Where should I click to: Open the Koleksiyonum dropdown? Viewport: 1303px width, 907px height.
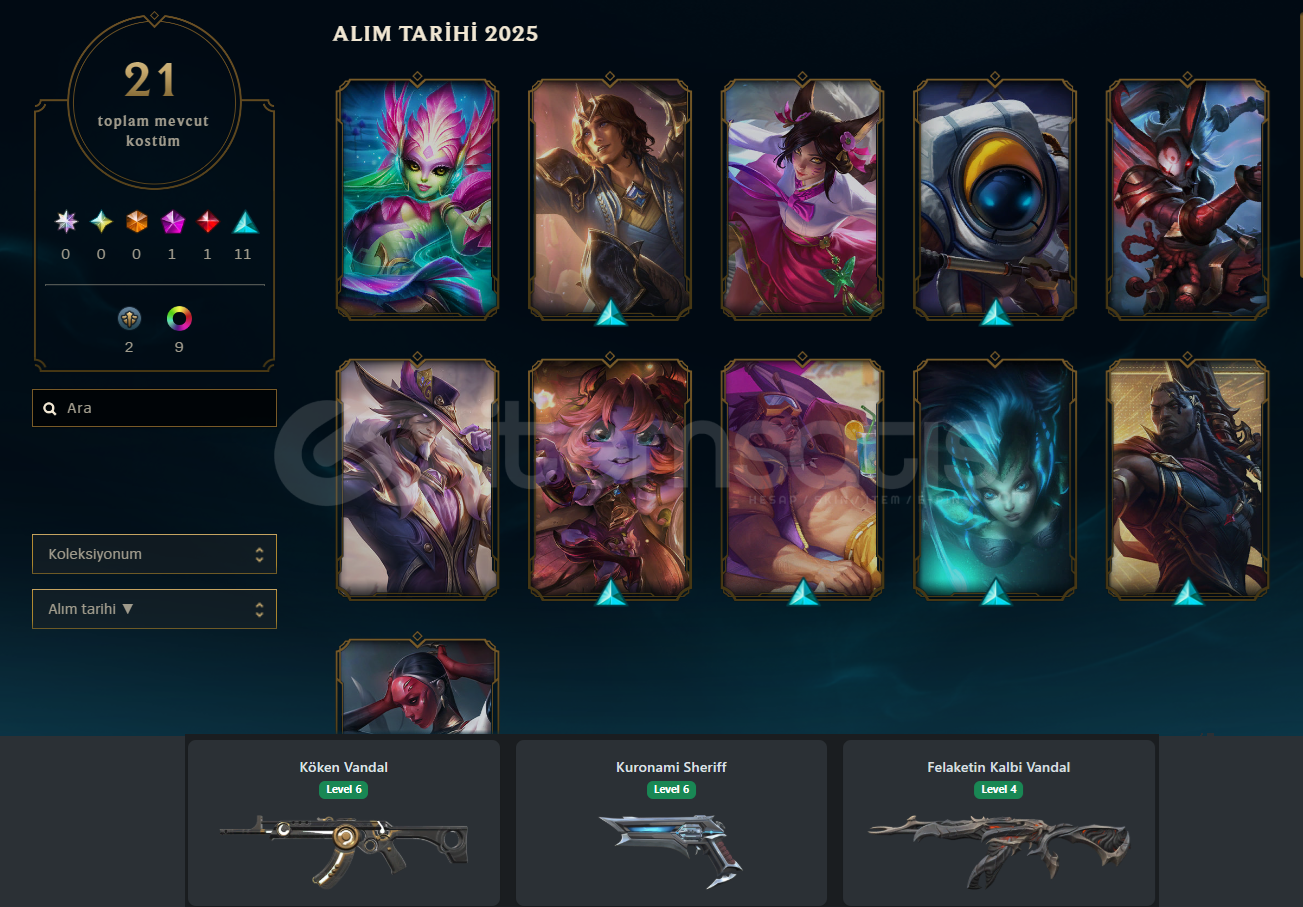click(154, 554)
